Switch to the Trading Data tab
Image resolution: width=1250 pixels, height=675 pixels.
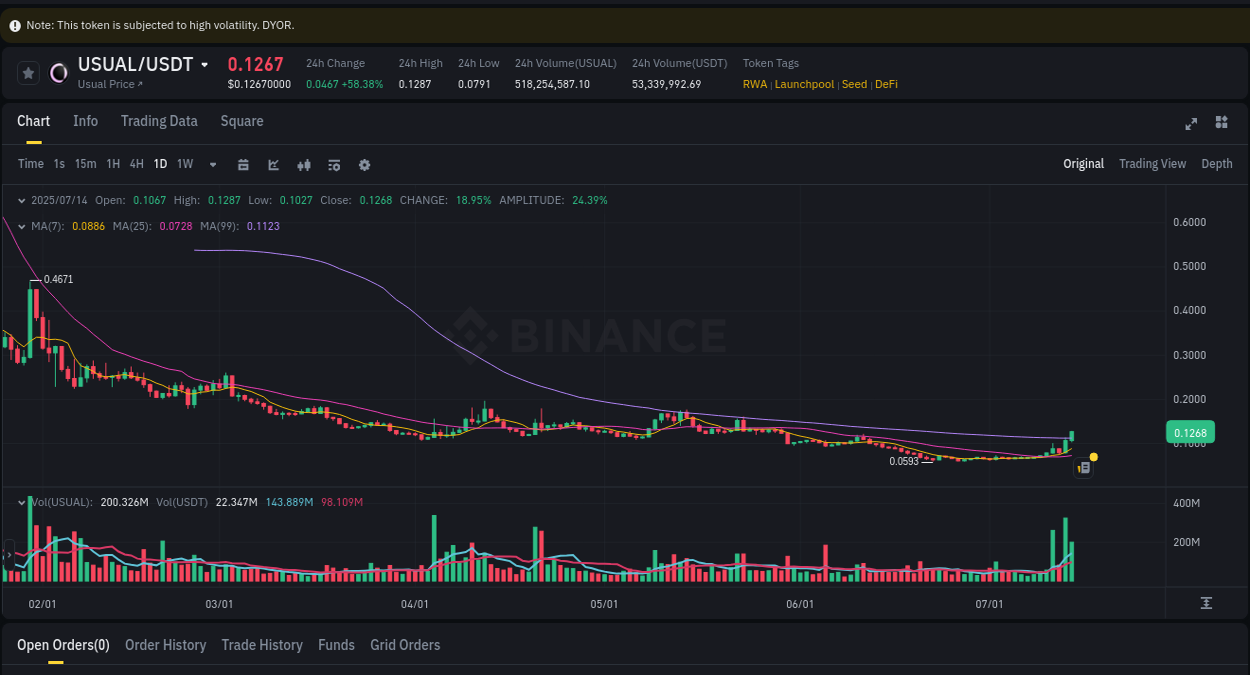[159, 121]
